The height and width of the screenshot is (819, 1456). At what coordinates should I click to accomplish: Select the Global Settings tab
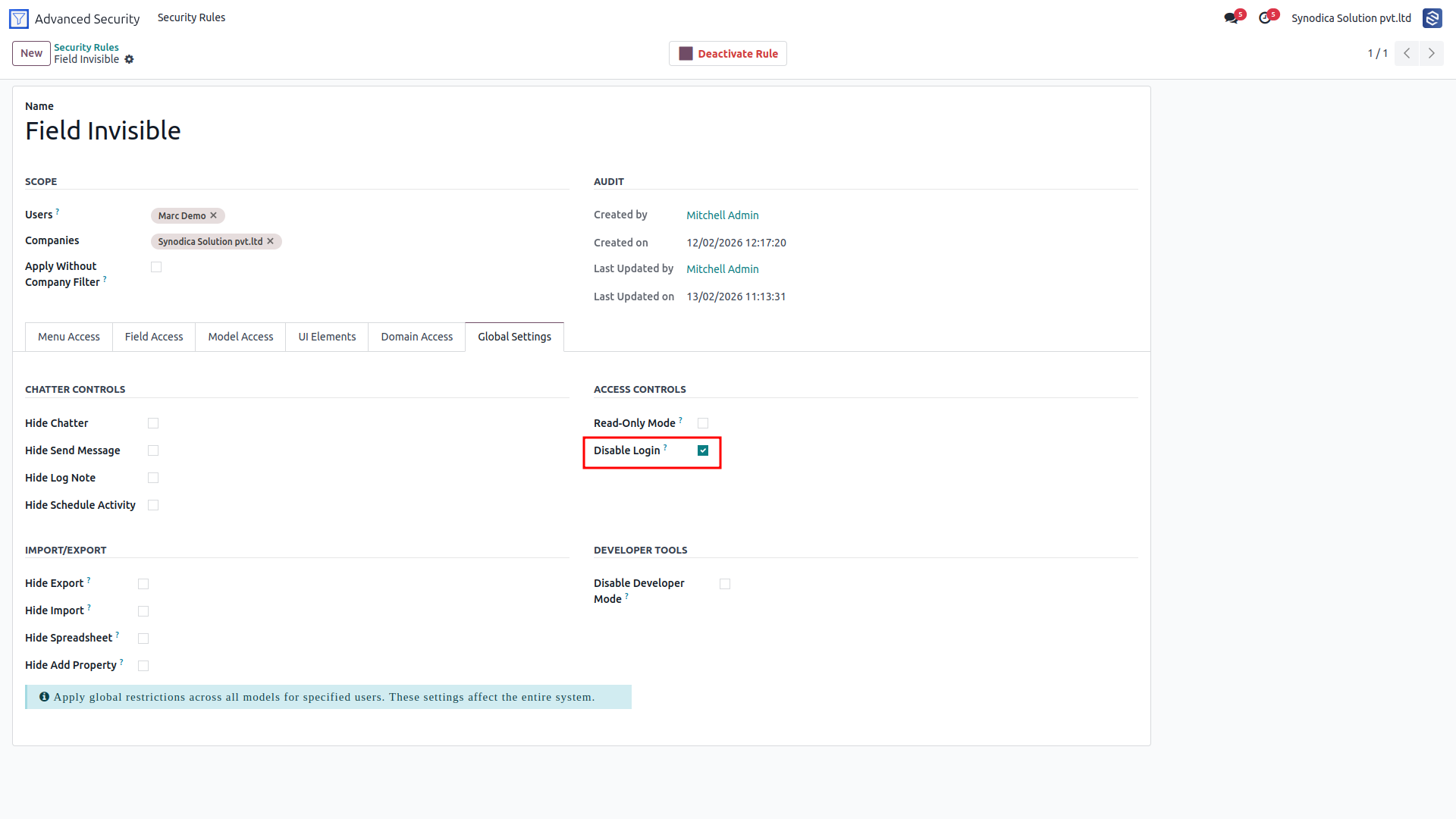(514, 337)
